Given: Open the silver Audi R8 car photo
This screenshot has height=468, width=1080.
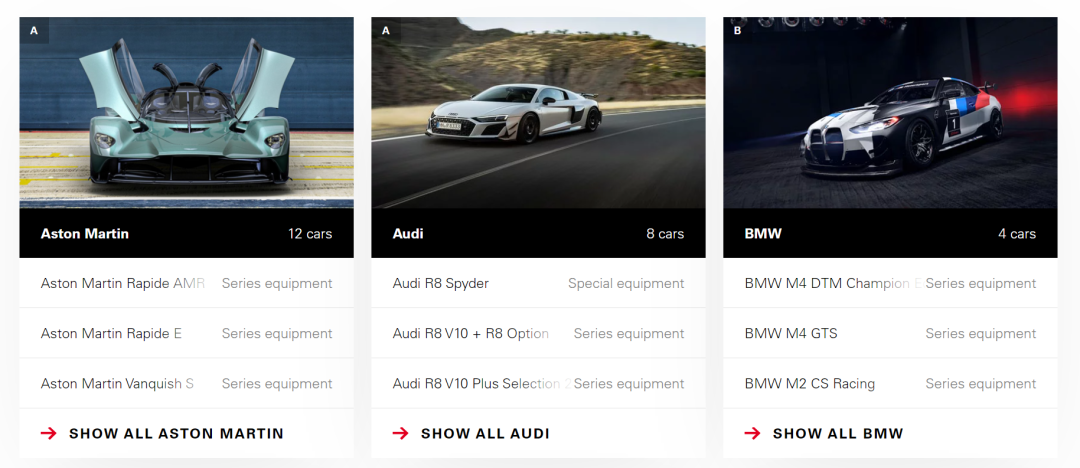Looking at the screenshot, I should coord(539,113).
